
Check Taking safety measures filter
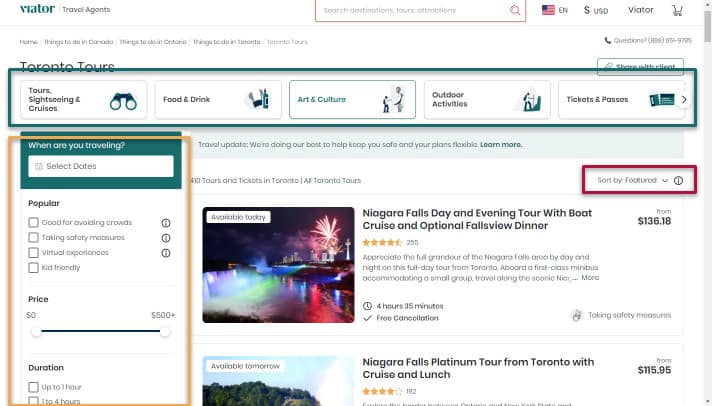point(33,238)
